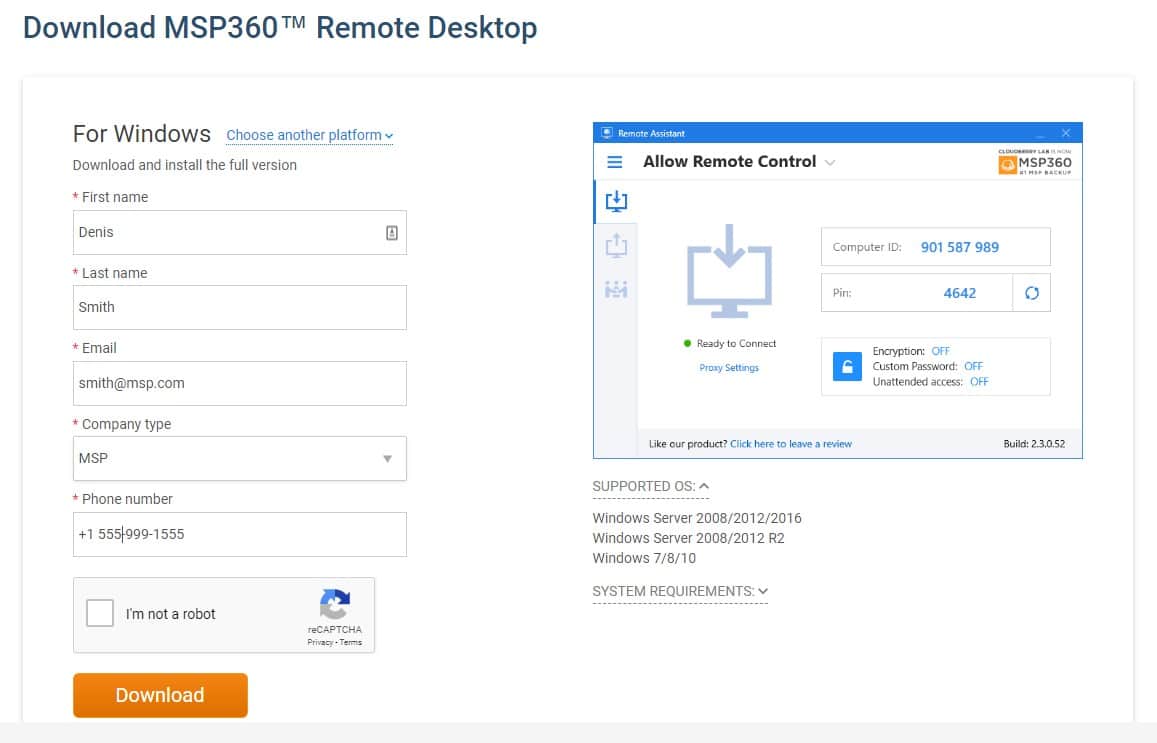Image resolution: width=1157 pixels, height=743 pixels.
Task: Toggle Encryption OFF setting
Action: (940, 351)
